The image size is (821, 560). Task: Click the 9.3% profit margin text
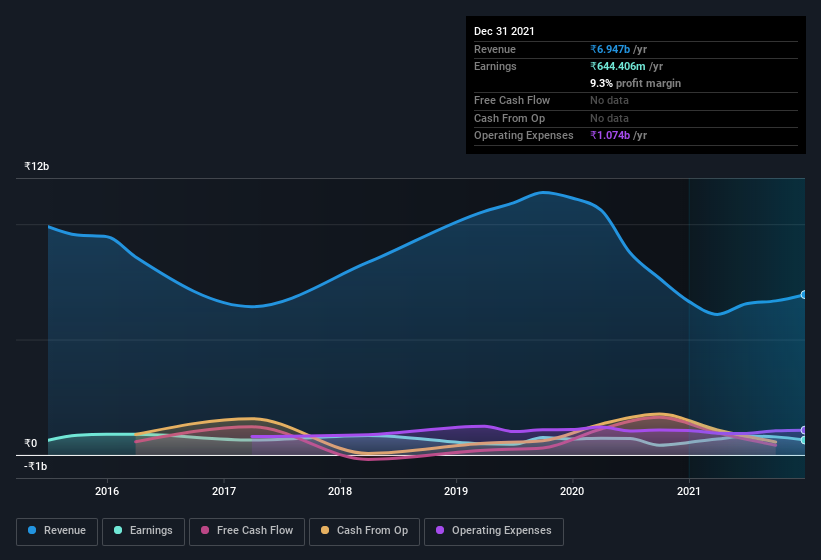[636, 83]
